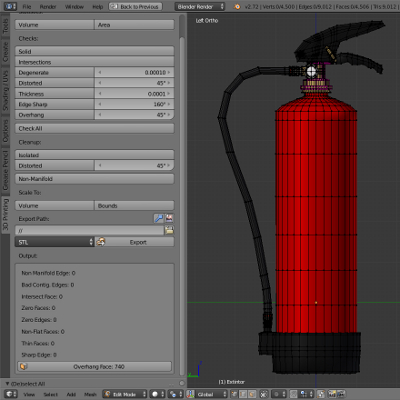Click Volume statistics button
The width and height of the screenshot is (400, 400).
[54, 25]
